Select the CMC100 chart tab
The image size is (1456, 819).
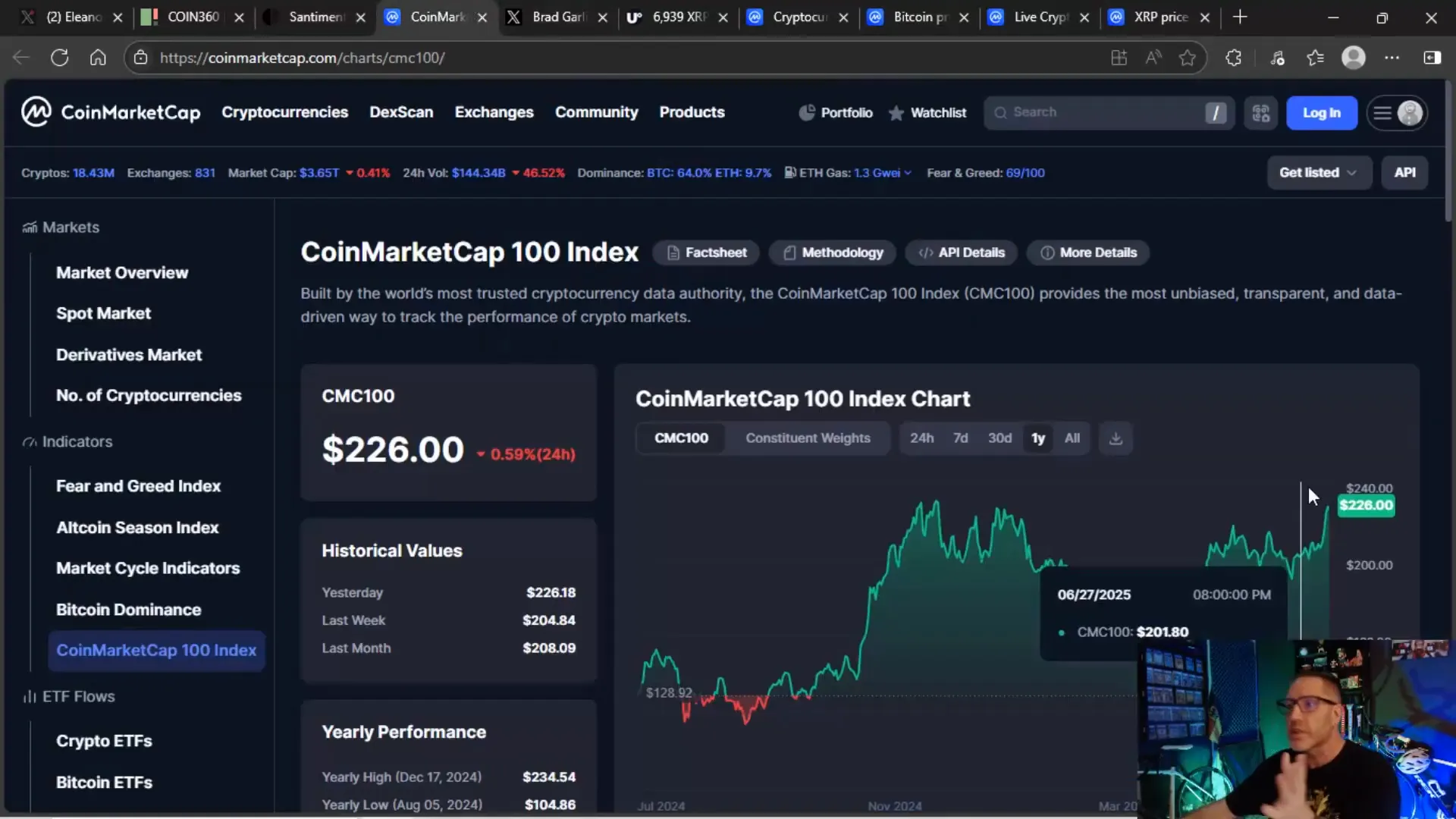(x=681, y=438)
